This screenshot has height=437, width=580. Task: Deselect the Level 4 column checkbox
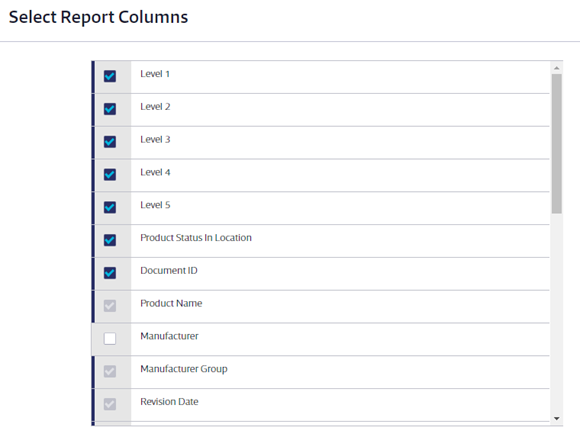110,175
